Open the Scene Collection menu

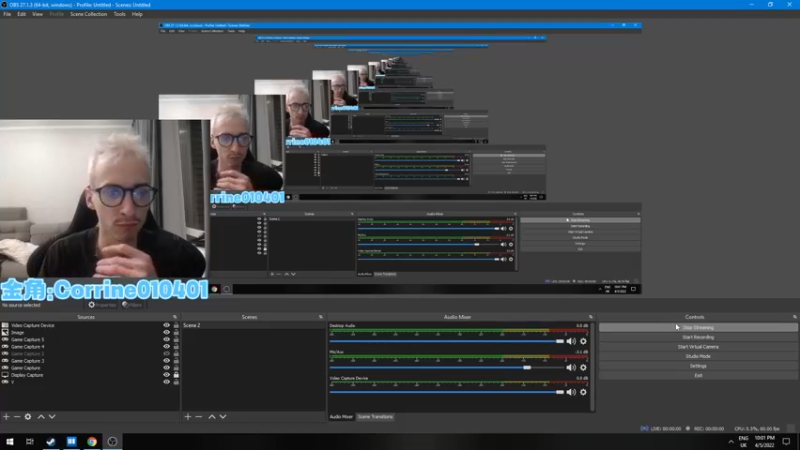click(88, 14)
